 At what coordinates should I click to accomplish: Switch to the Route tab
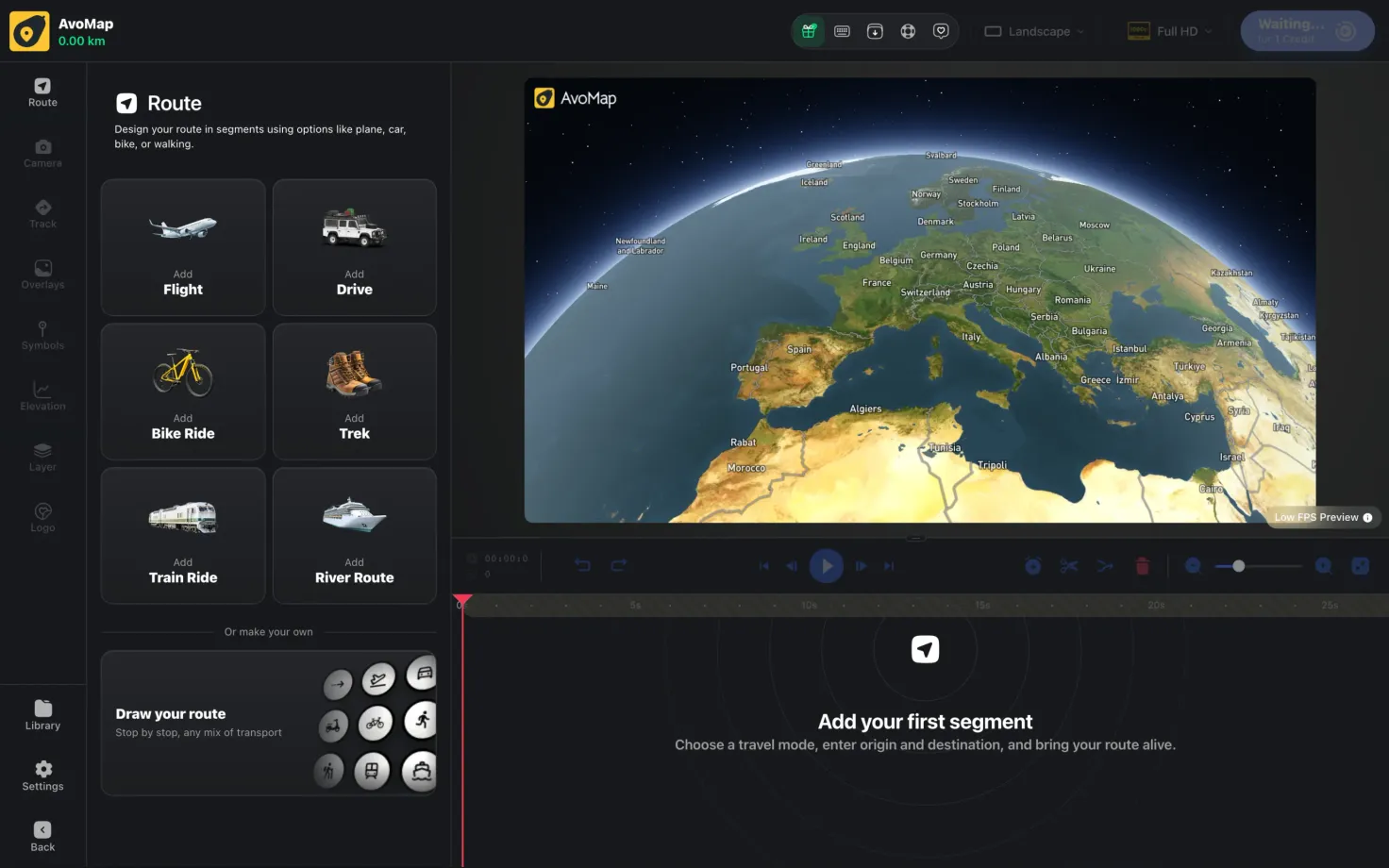42,92
